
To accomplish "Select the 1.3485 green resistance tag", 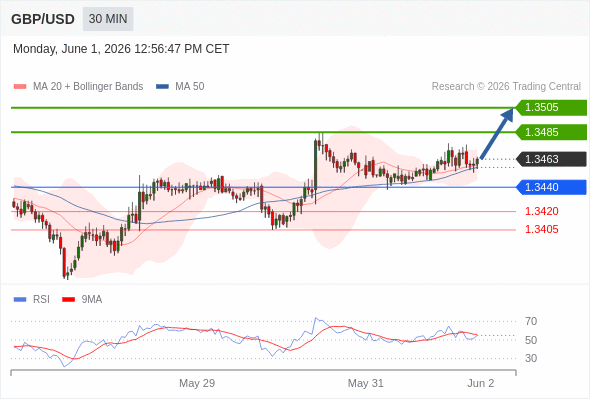I will pyautogui.click(x=551, y=132).
